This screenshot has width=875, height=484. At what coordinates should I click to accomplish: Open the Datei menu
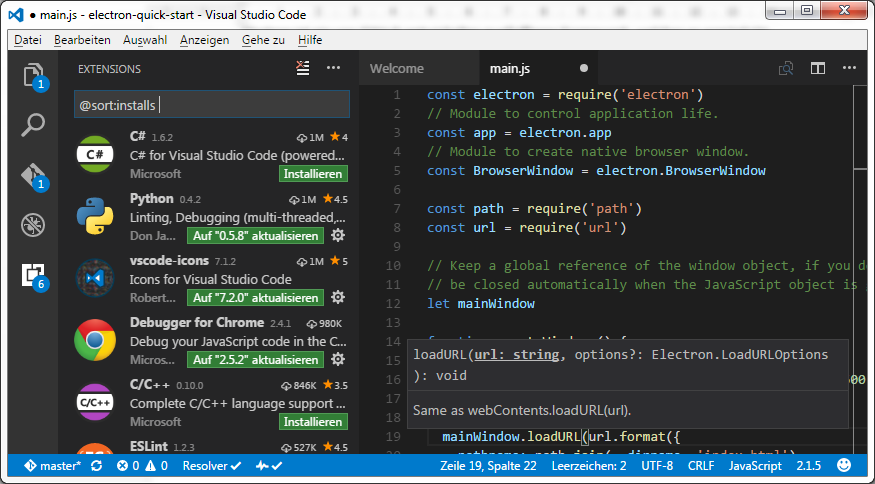[28, 40]
